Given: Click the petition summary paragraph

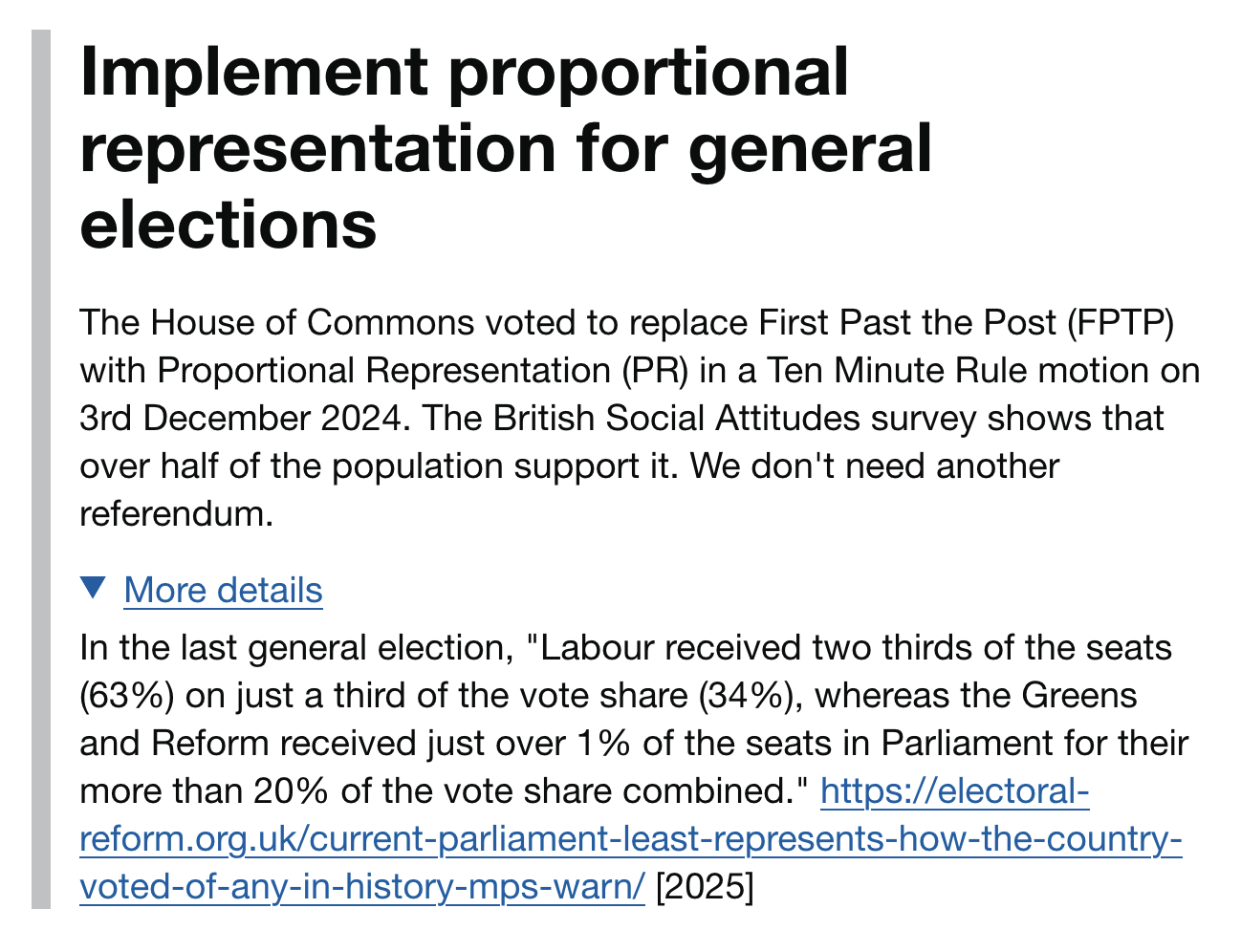Looking at the screenshot, I should click(631, 419).
